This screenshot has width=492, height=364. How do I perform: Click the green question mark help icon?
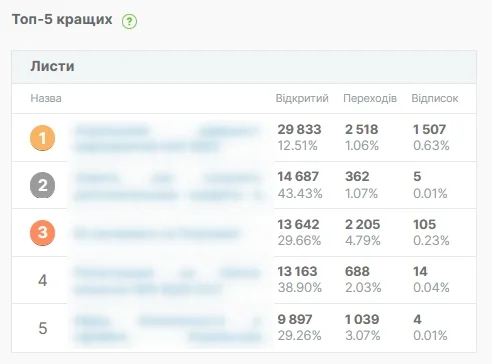[129, 22]
